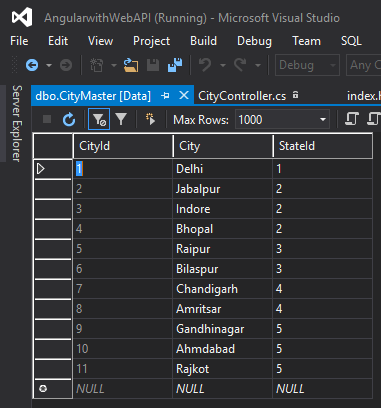Open the File menu
Screen dimensions: 381x408
pos(19,41)
